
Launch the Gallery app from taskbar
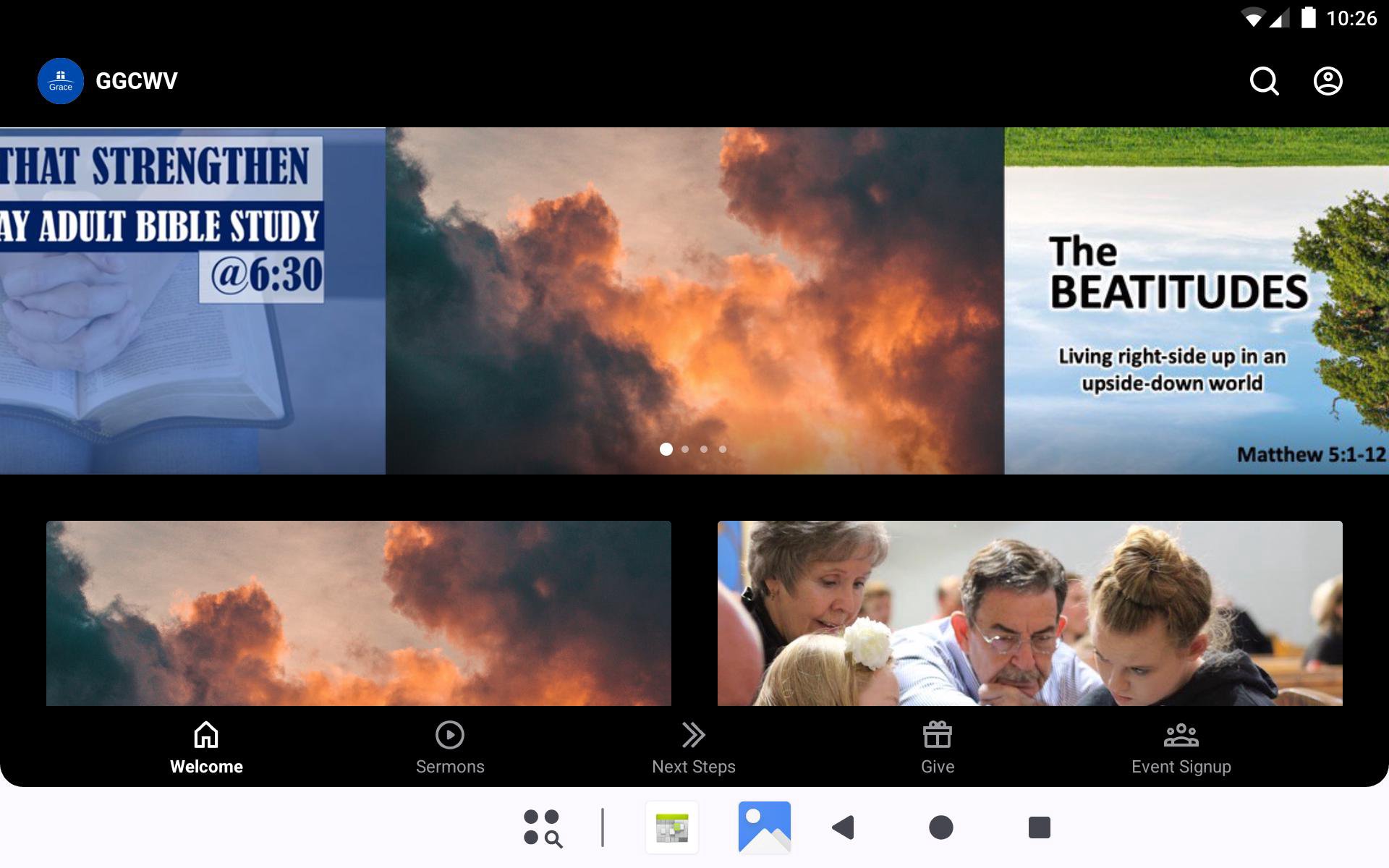(764, 827)
